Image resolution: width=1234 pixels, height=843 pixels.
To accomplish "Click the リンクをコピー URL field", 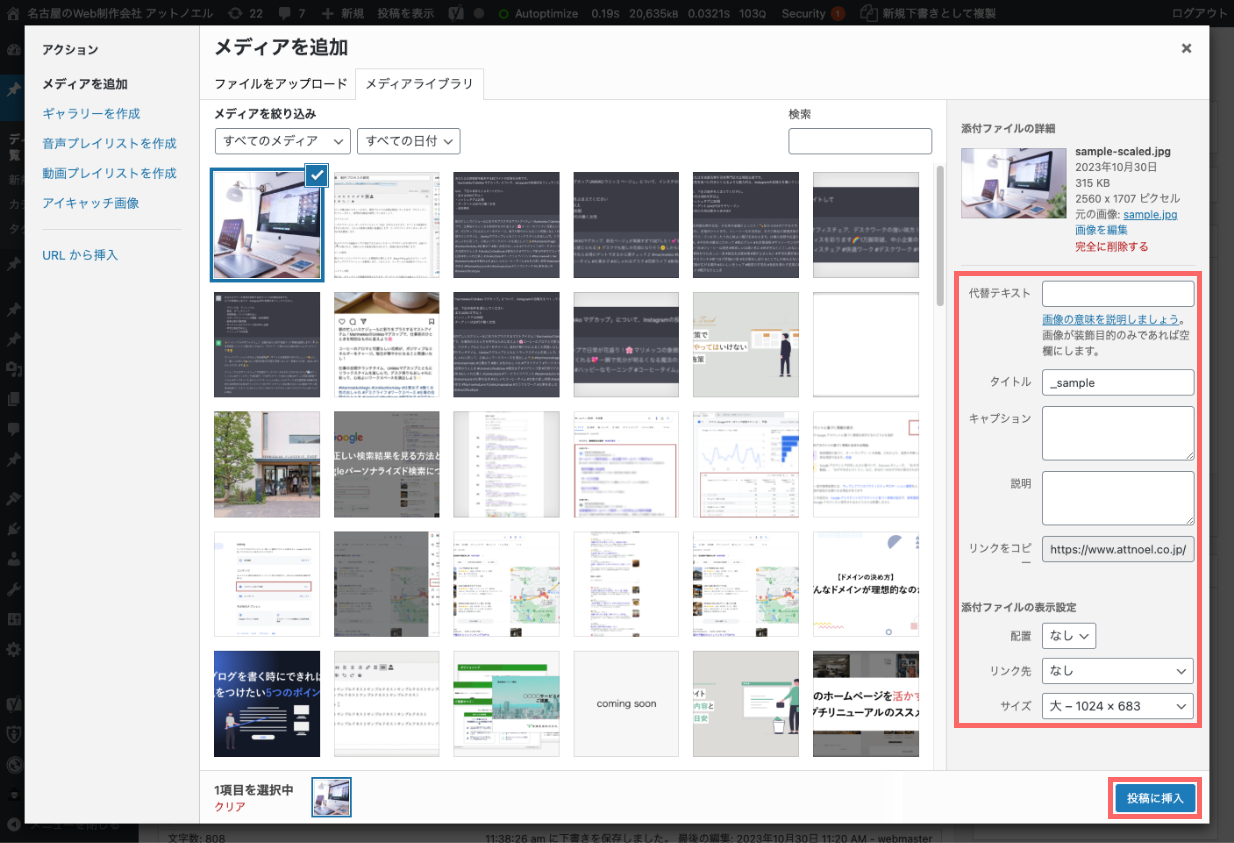I will (x=1118, y=550).
